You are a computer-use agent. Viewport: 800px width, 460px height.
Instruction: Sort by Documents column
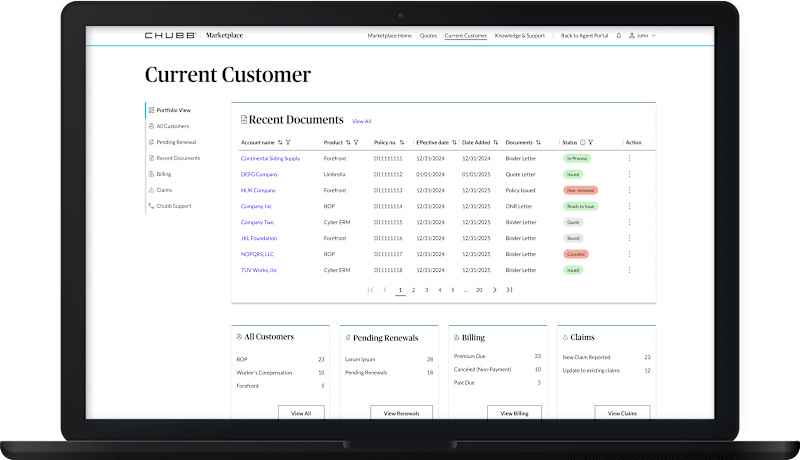(x=538, y=142)
